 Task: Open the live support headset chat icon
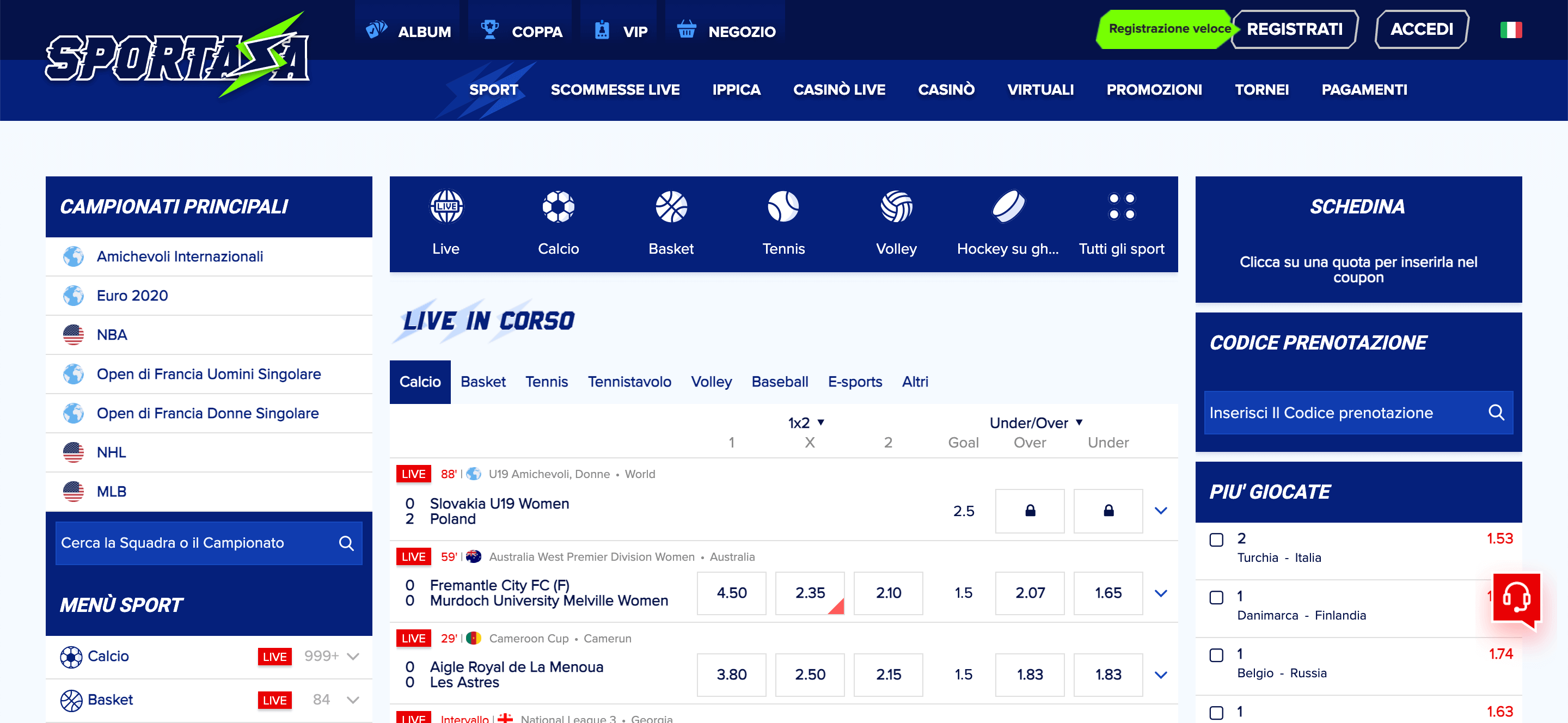pos(1516,598)
